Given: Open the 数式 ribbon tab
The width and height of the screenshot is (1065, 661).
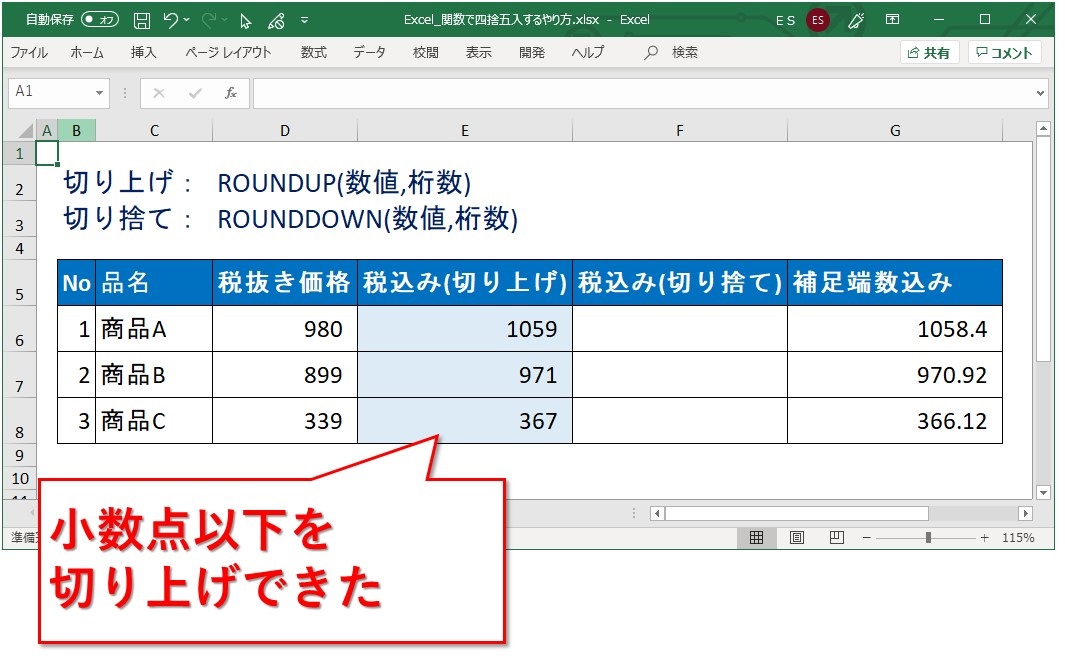Looking at the screenshot, I should [x=314, y=53].
